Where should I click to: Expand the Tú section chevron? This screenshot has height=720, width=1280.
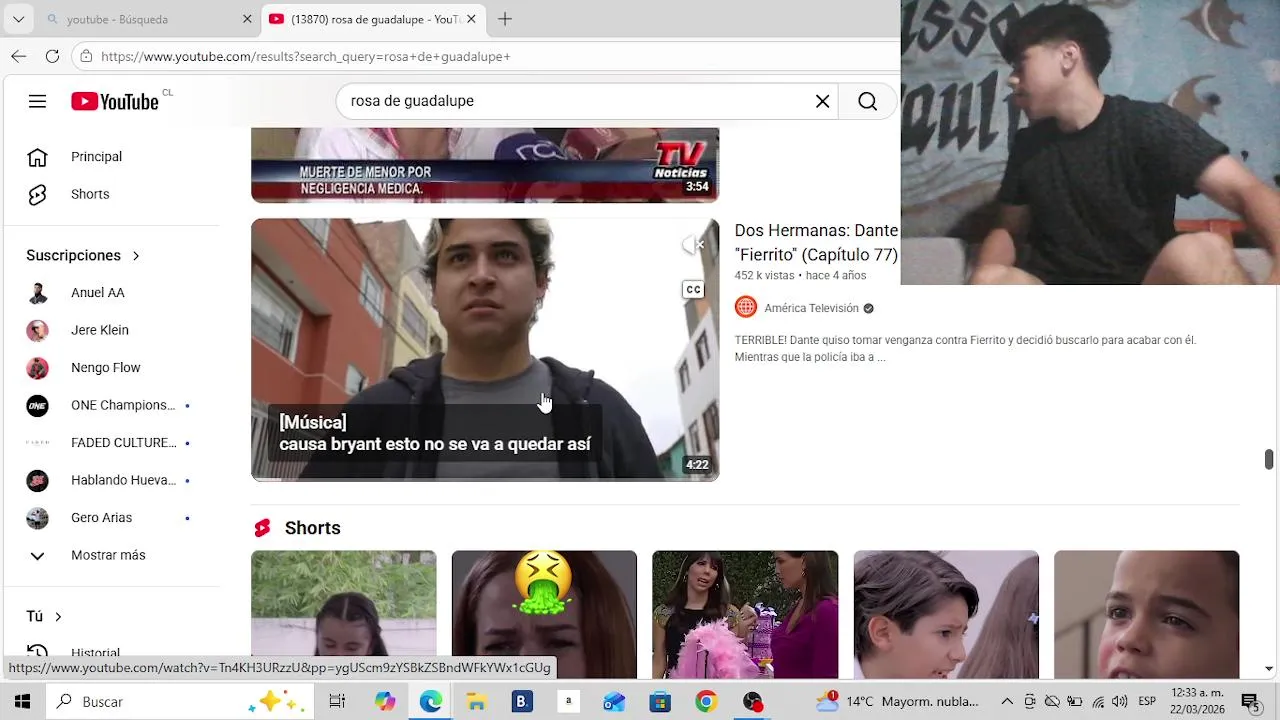pyautogui.click(x=58, y=617)
